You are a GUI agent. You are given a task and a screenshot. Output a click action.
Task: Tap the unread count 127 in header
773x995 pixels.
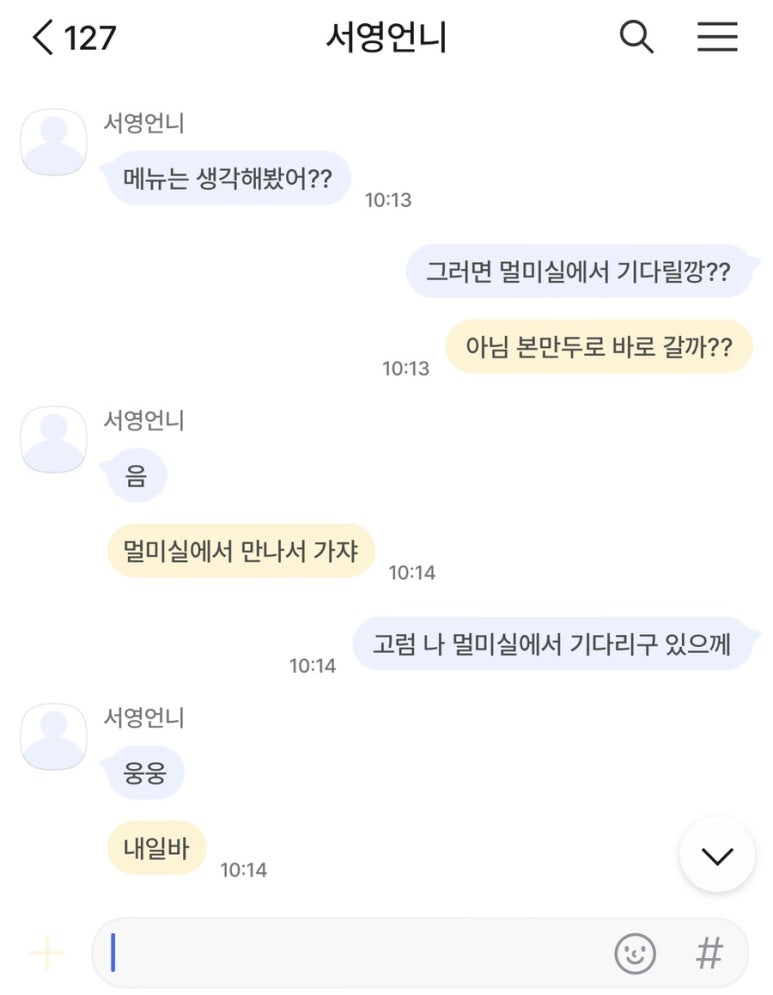pyautogui.click(x=89, y=38)
